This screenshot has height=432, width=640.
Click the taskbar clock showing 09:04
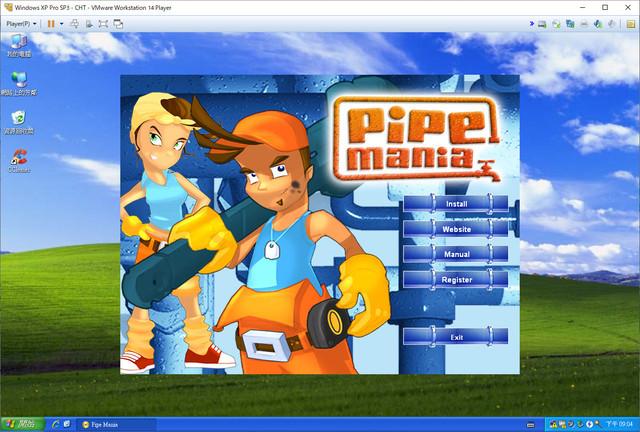click(619, 425)
